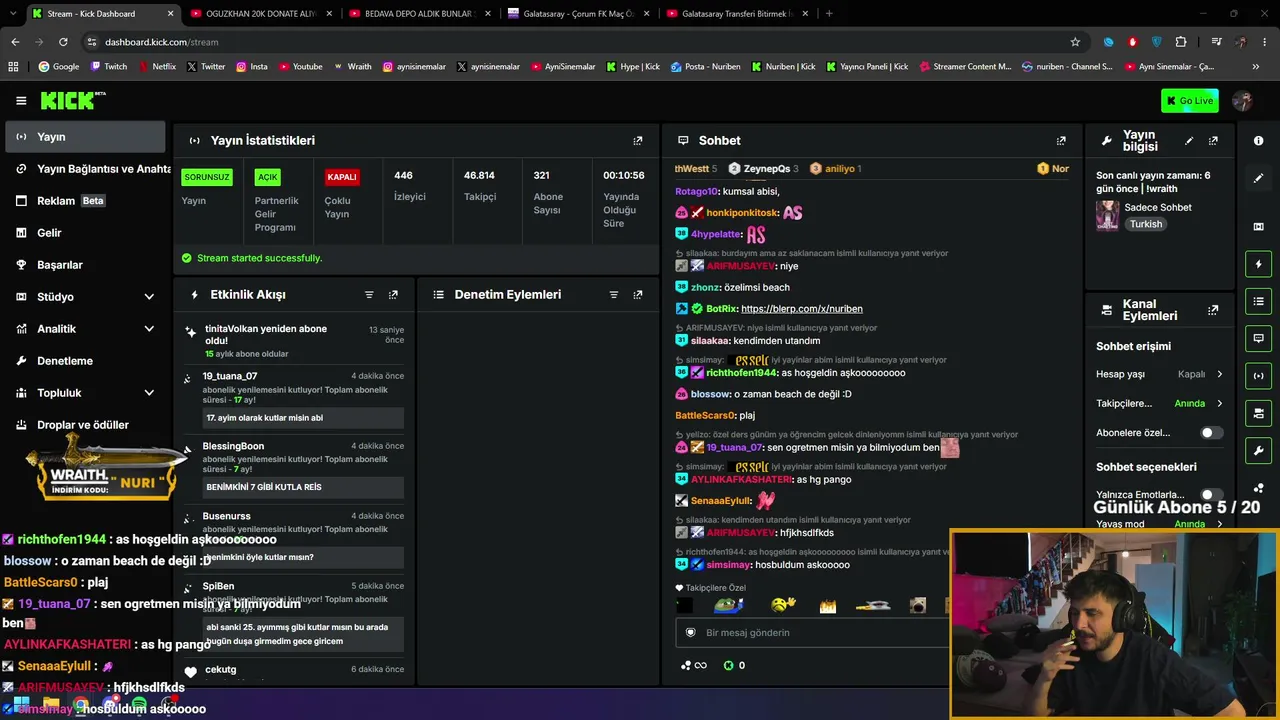1280x720 pixels.
Task: Click the 19_tuana_07 entry in Etkinlik Akışı
Action: [294, 398]
